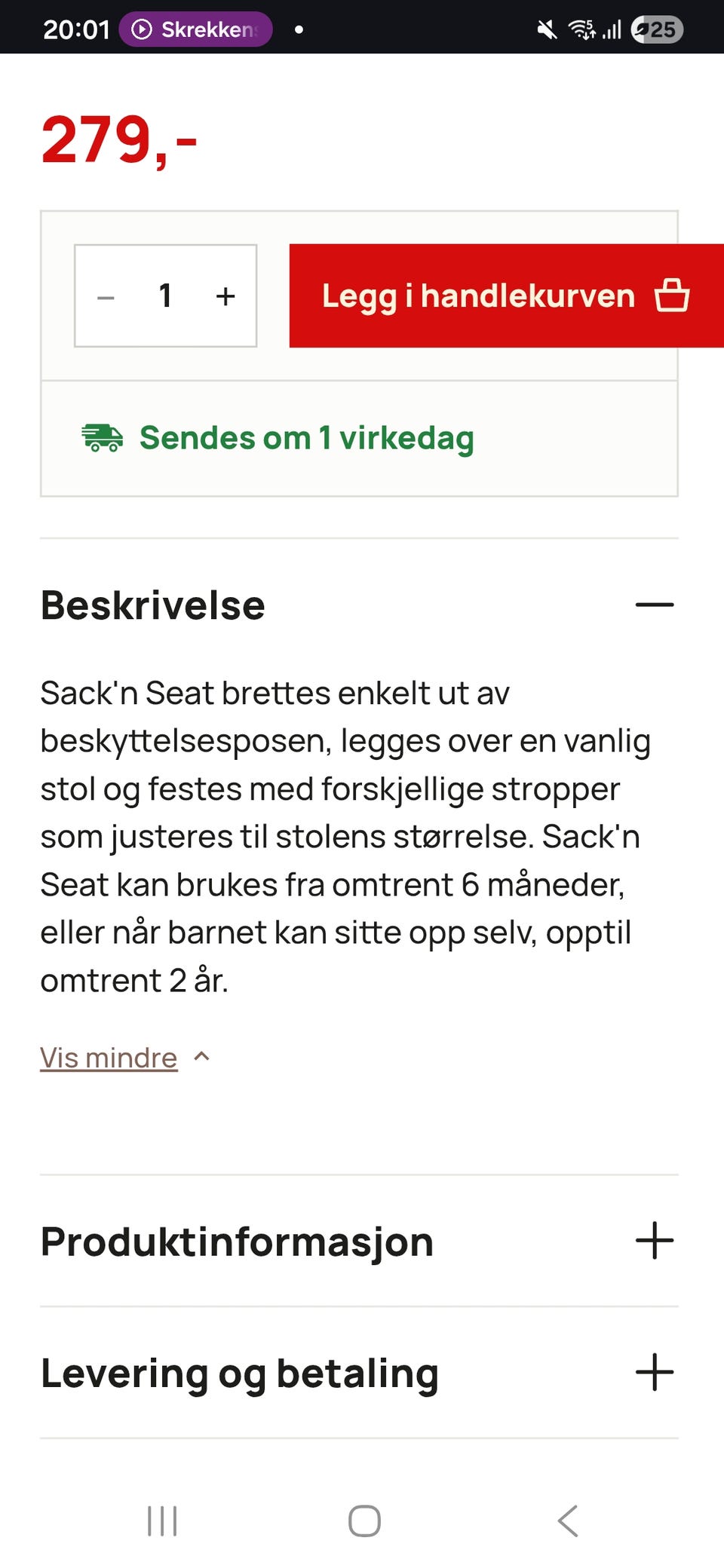Tap the Skrekken media pill in status bar
The height and width of the screenshot is (1568, 724).
(195, 29)
